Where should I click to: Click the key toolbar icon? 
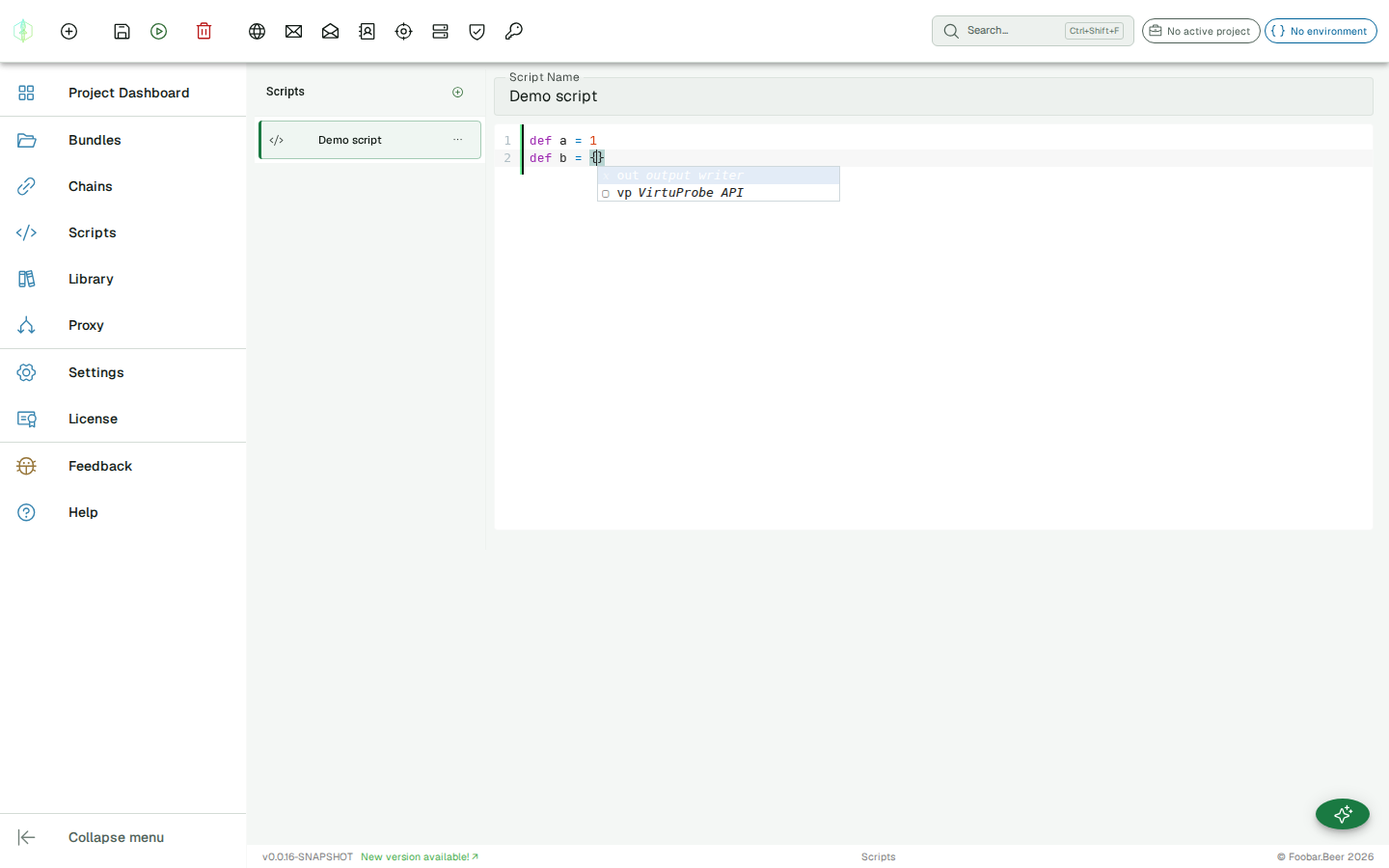[513, 31]
